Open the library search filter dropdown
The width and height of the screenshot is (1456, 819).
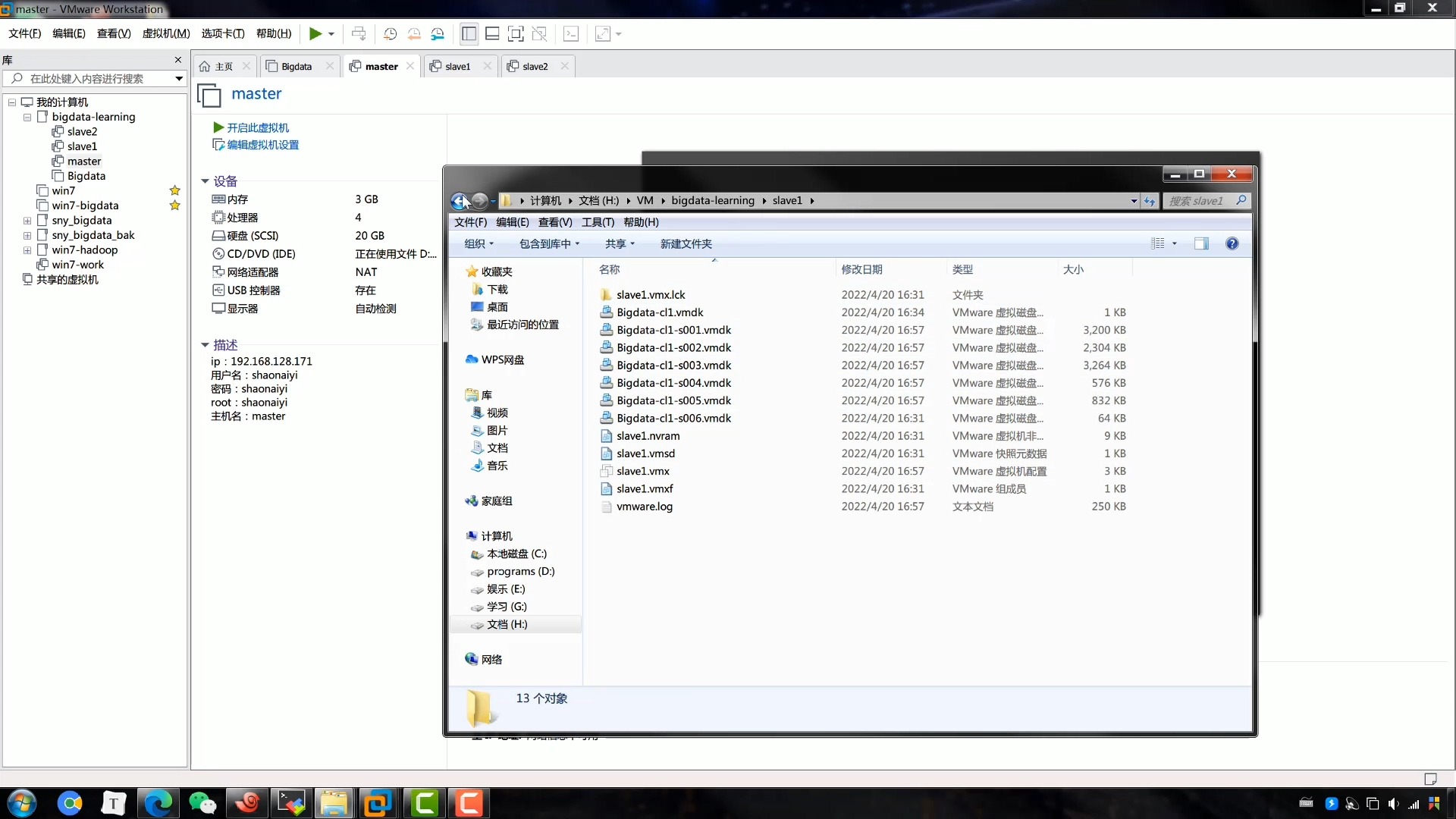point(179,78)
